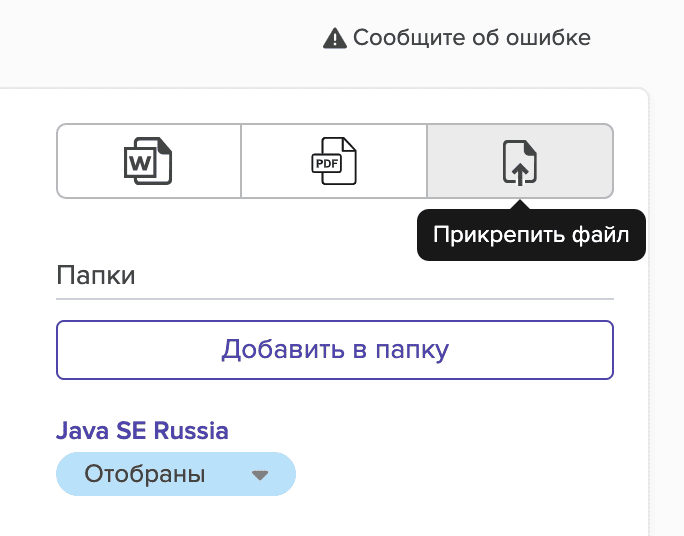
Task: Click the Папки section heading
Action: pos(96,275)
